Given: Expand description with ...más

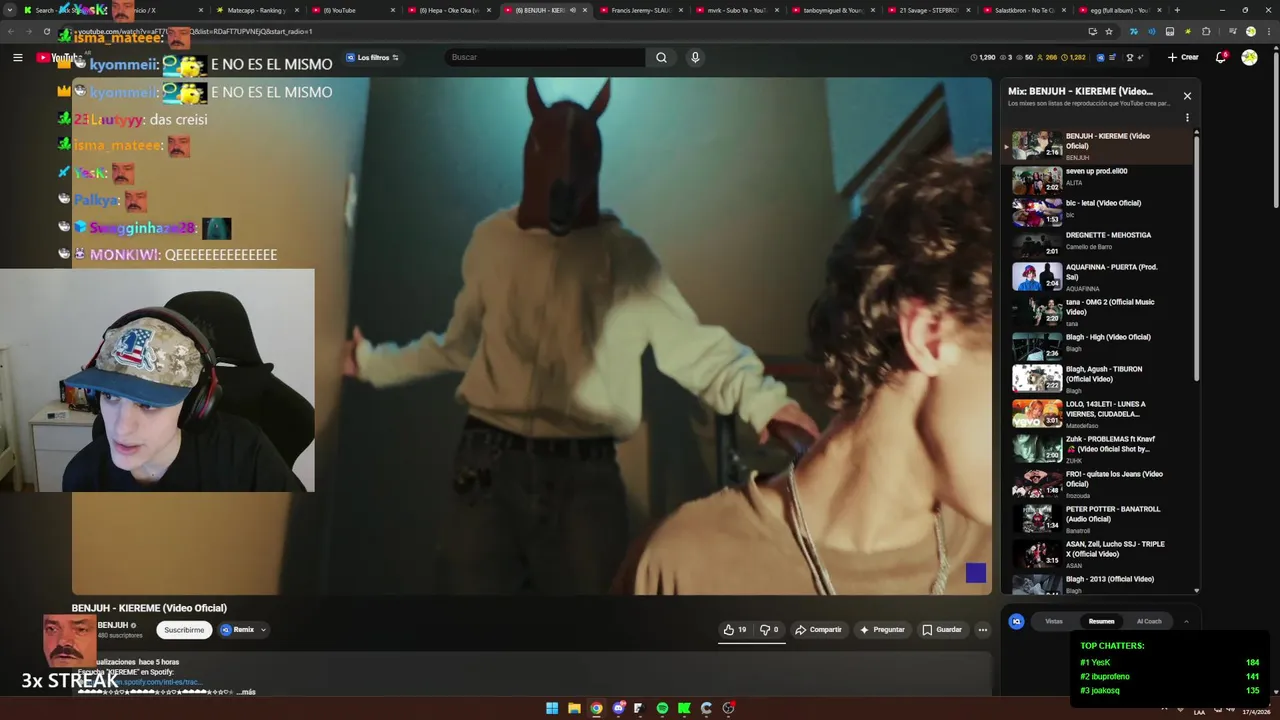Looking at the screenshot, I should point(246,692).
